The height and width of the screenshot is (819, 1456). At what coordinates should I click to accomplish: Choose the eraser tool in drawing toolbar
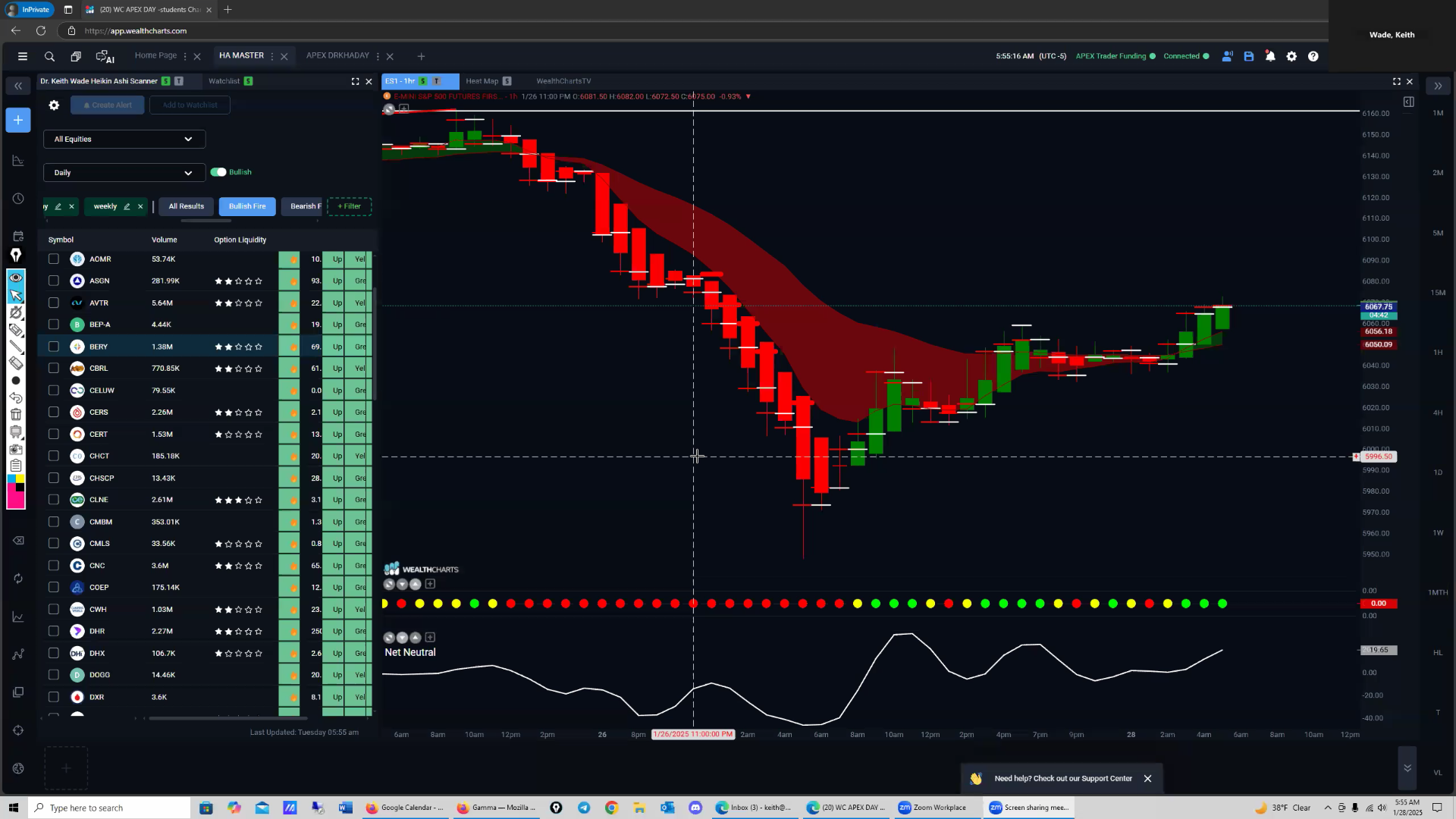point(16,363)
